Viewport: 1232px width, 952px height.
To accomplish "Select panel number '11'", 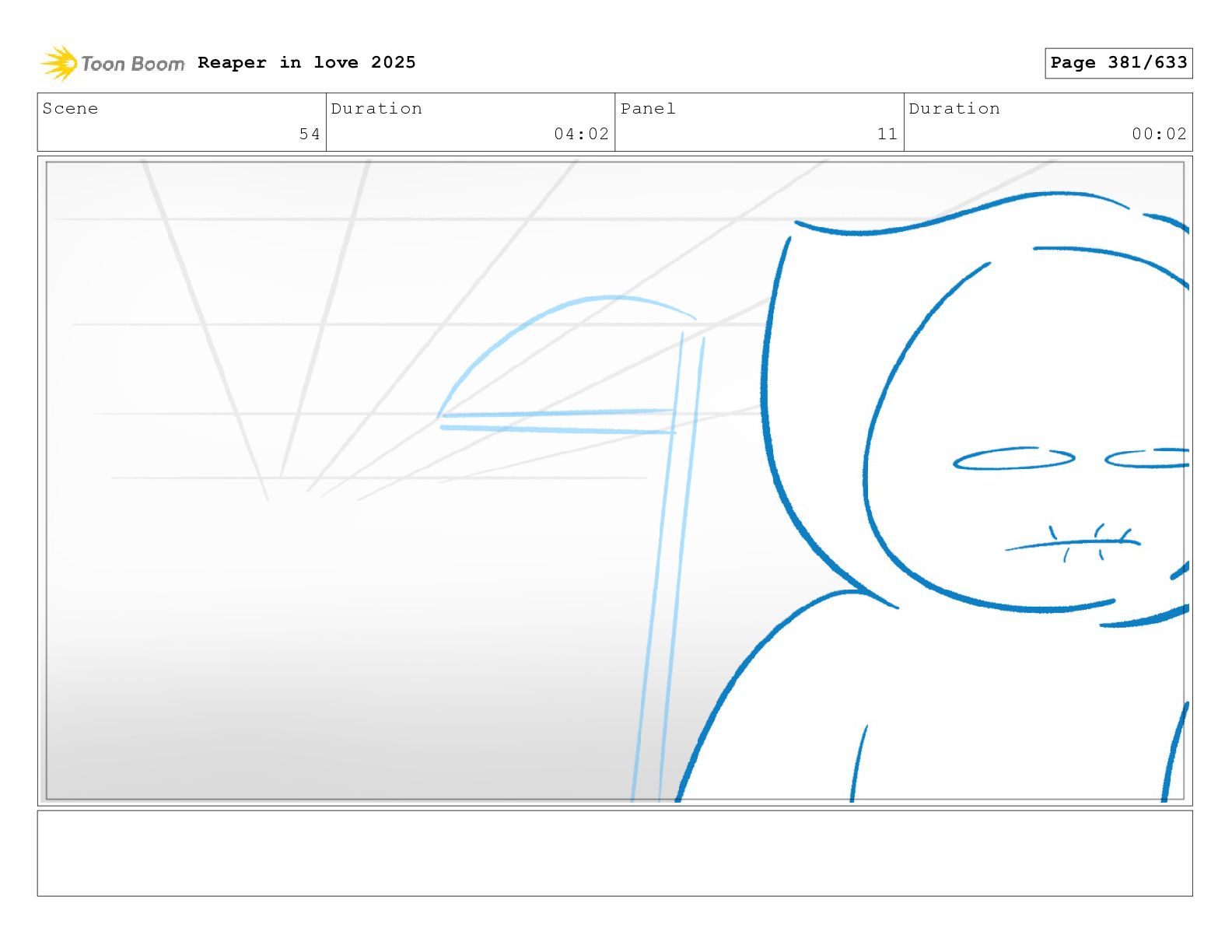I will (887, 134).
